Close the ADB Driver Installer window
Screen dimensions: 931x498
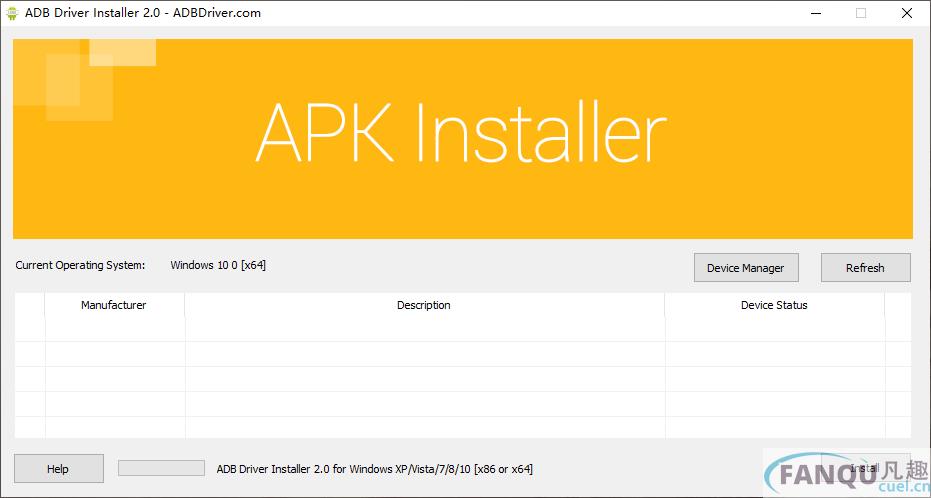pyautogui.click(x=907, y=13)
